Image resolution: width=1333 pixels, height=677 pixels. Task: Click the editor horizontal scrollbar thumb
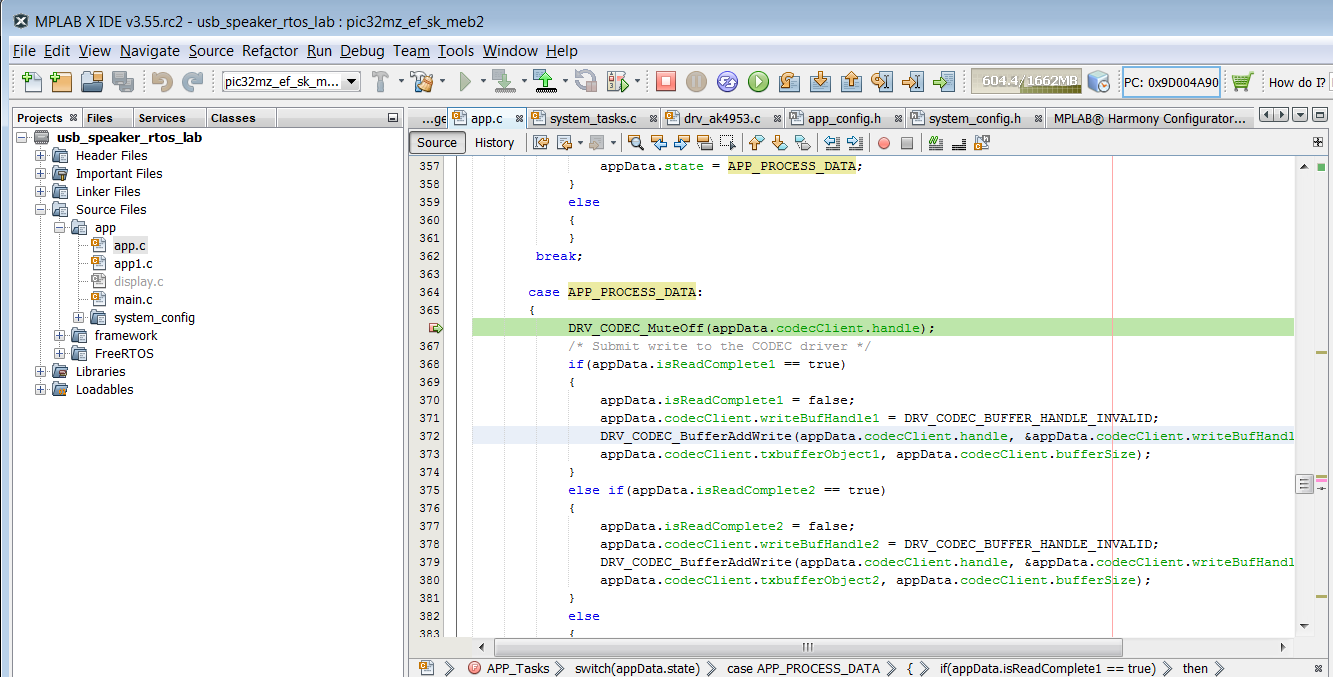[808, 647]
